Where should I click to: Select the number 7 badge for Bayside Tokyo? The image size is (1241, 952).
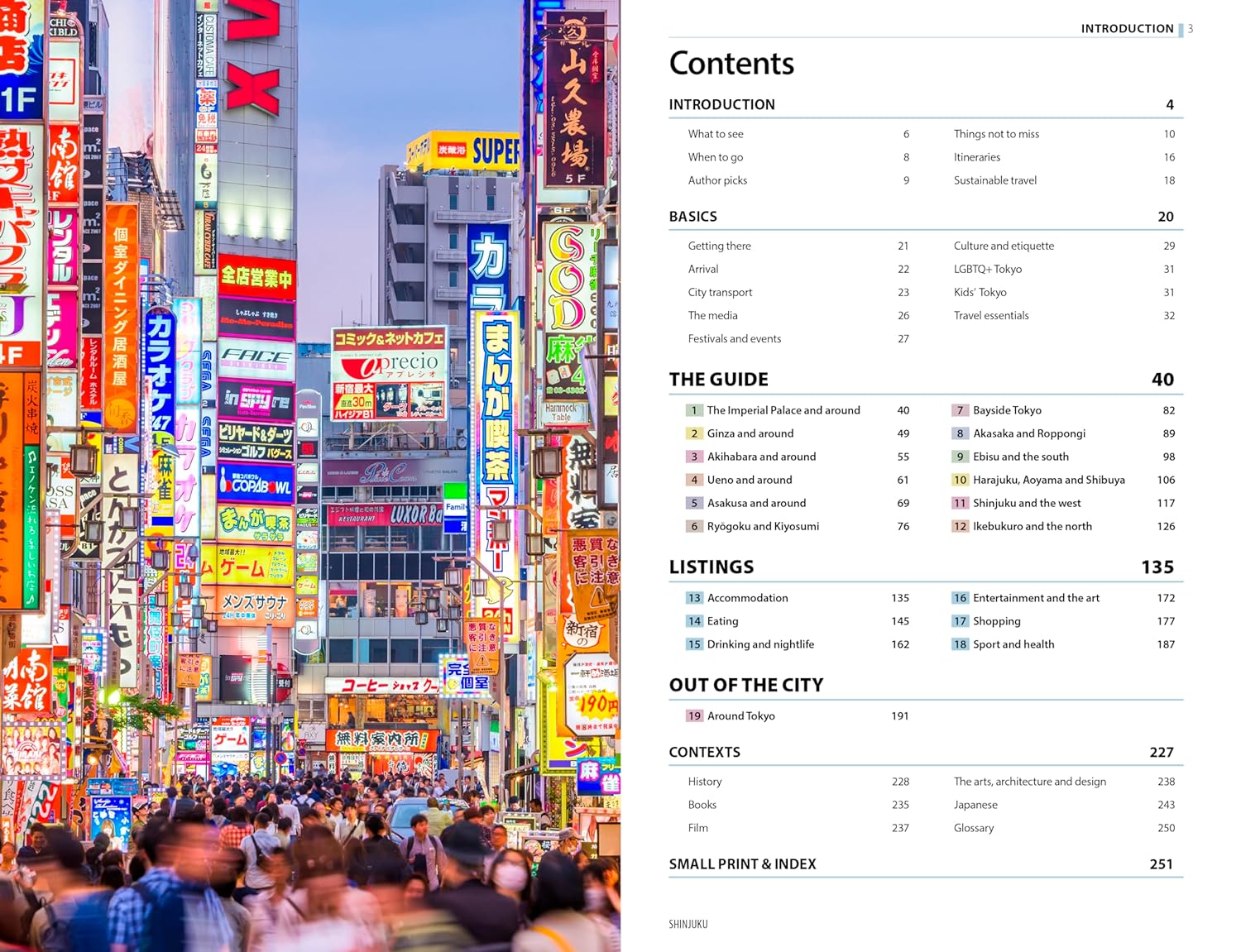coord(960,410)
